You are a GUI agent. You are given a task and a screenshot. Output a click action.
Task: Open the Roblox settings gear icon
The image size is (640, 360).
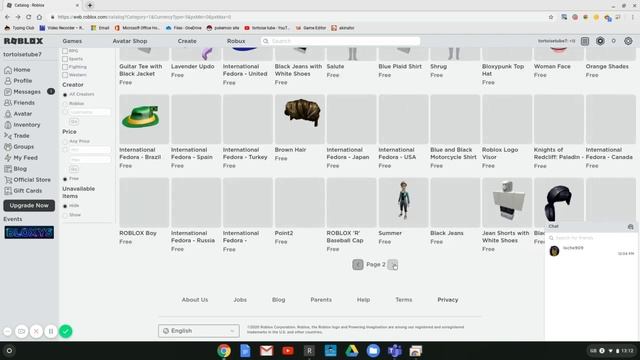(628, 41)
